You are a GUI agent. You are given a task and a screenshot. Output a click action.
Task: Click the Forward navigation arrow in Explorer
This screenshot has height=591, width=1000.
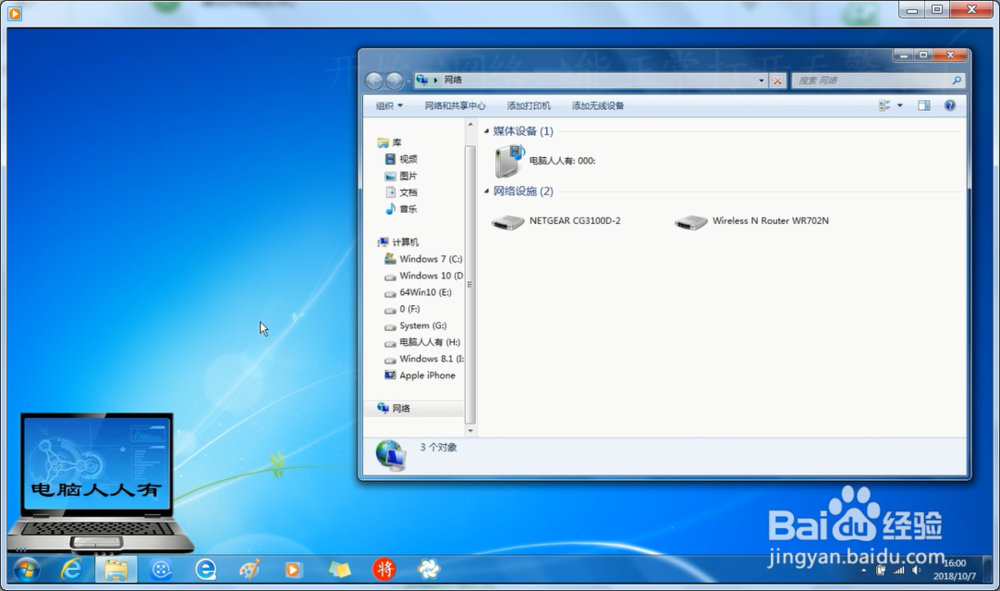coord(394,80)
